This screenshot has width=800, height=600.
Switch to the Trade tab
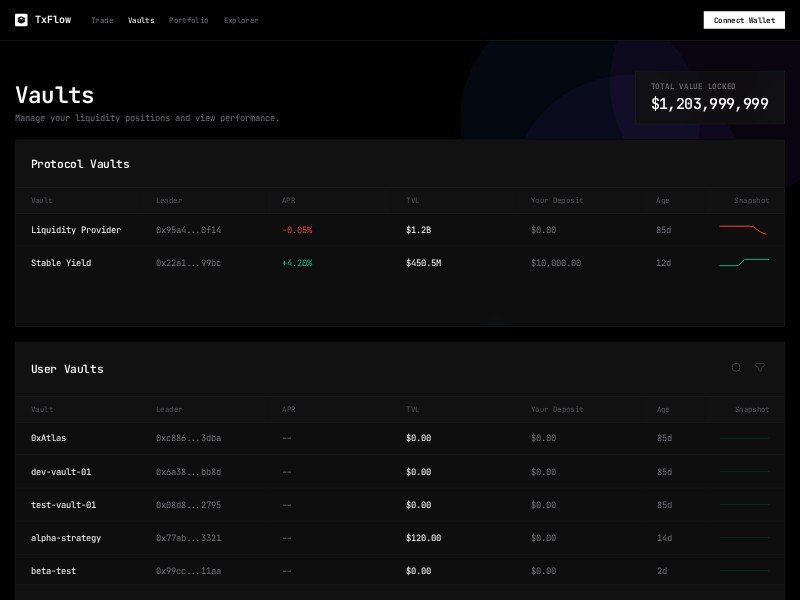(102, 20)
